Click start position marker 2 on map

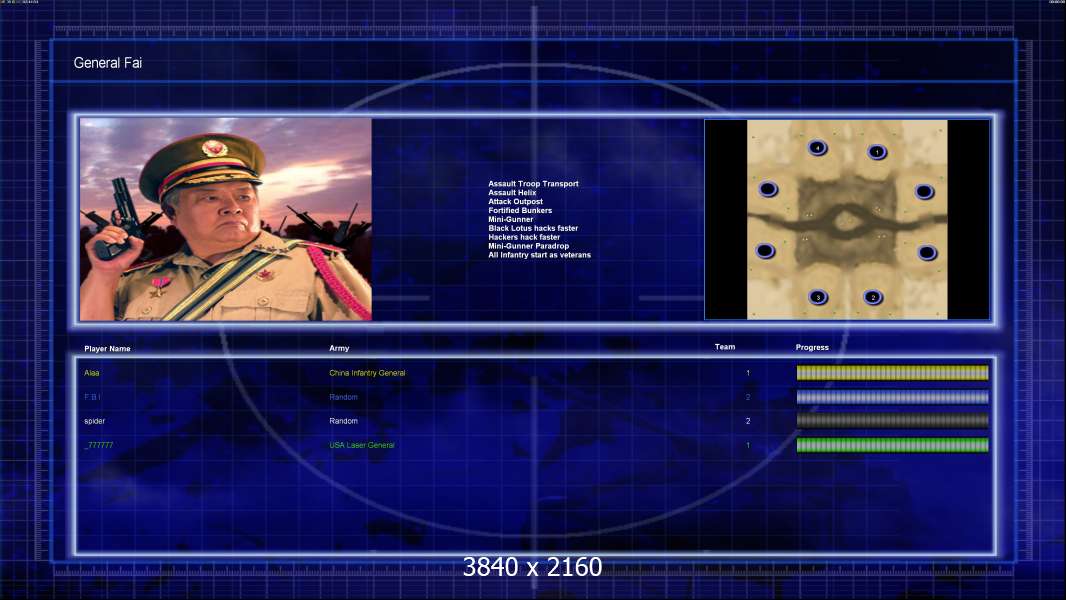pos(873,297)
